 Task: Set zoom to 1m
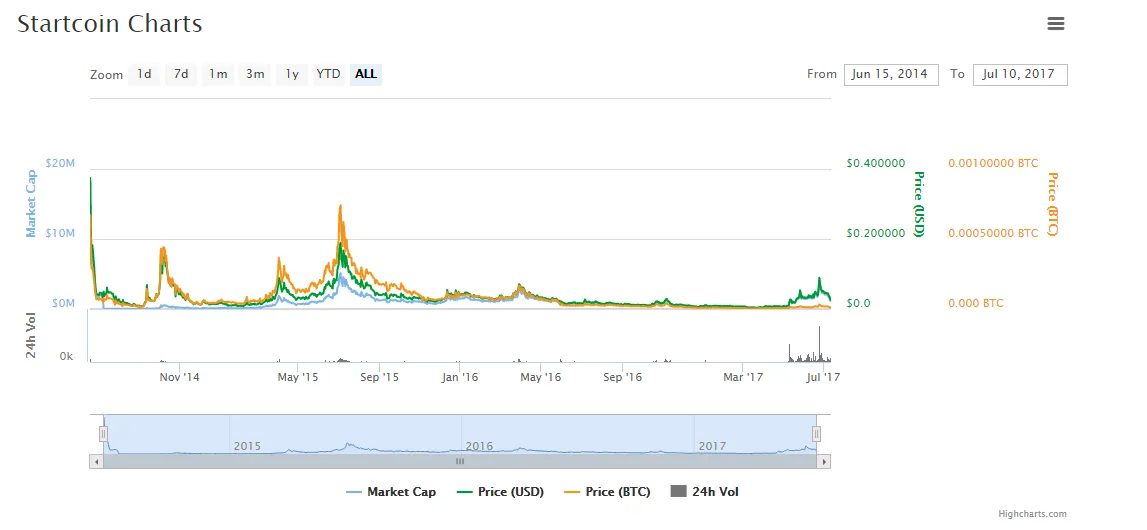click(x=218, y=74)
